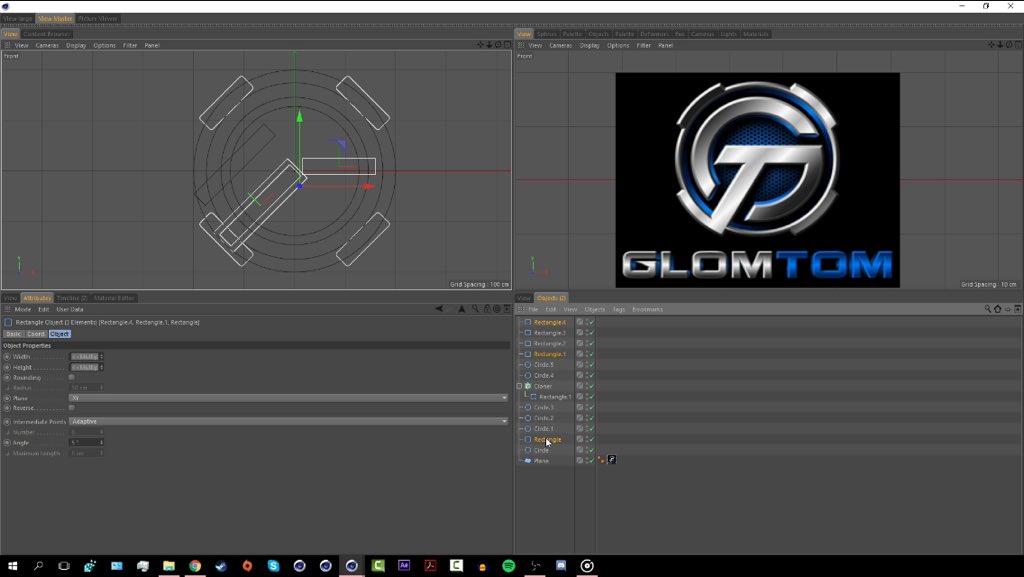This screenshot has width=1024, height=577.
Task: Toggle the Rounding checkbox
Action: [x=72, y=377]
